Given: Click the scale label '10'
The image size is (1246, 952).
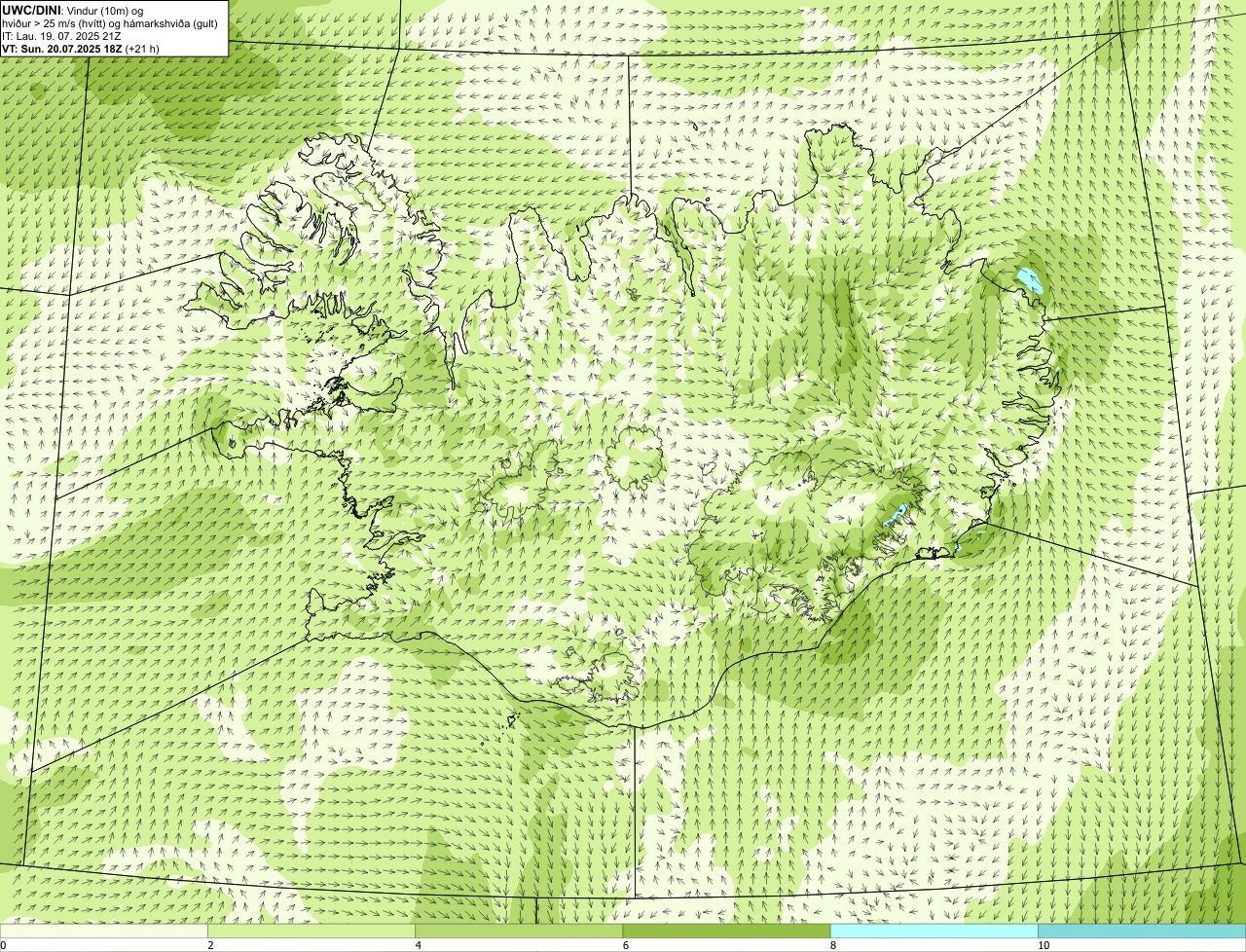Looking at the screenshot, I should pyautogui.click(x=1043, y=945).
